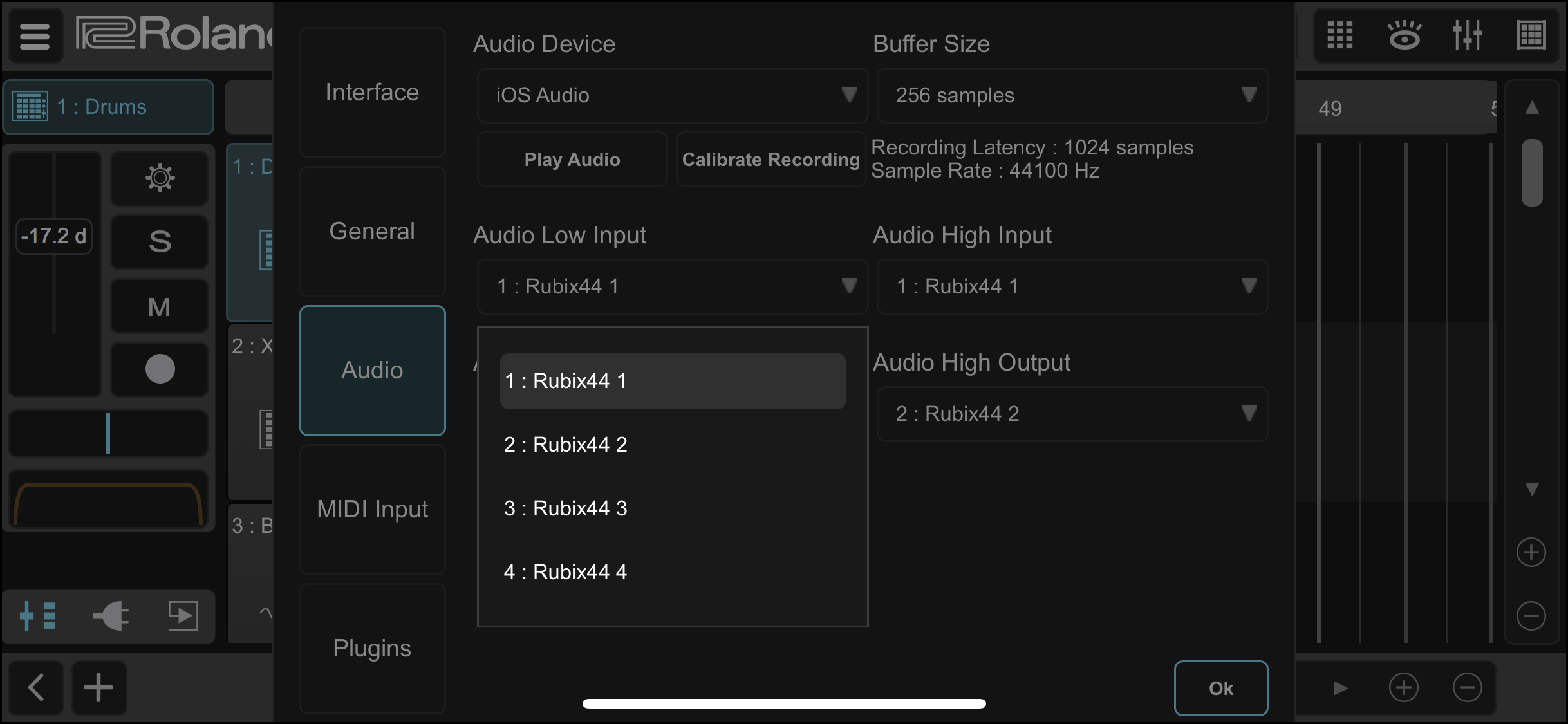1568x724 pixels.
Task: Add a new track with plus button
Action: [x=98, y=687]
